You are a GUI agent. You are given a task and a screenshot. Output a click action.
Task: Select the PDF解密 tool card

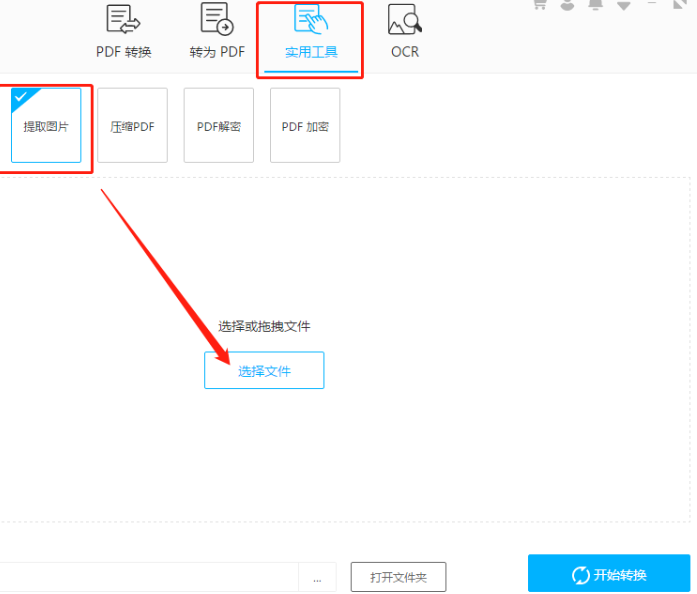219,125
